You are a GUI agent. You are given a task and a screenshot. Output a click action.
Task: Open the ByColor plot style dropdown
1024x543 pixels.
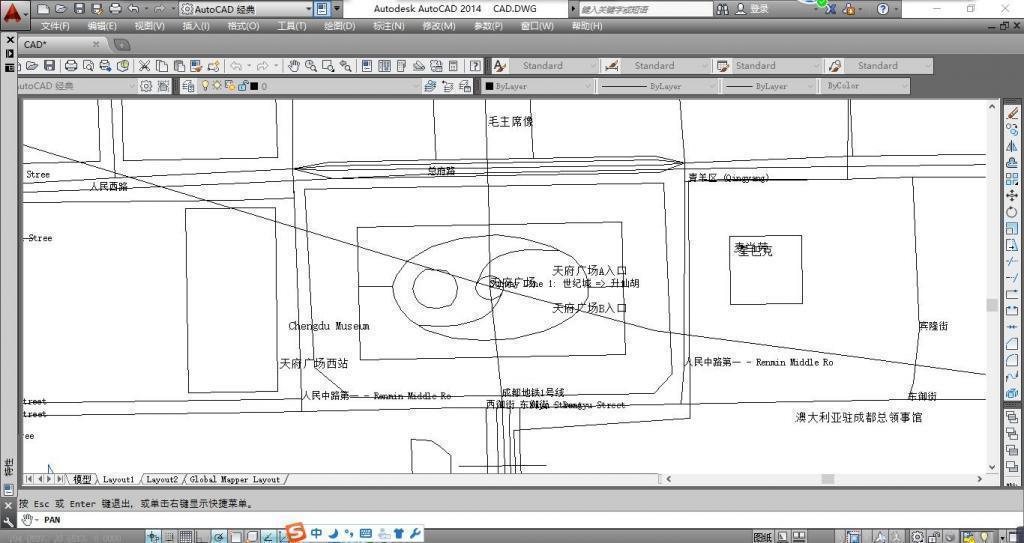[x=866, y=86]
